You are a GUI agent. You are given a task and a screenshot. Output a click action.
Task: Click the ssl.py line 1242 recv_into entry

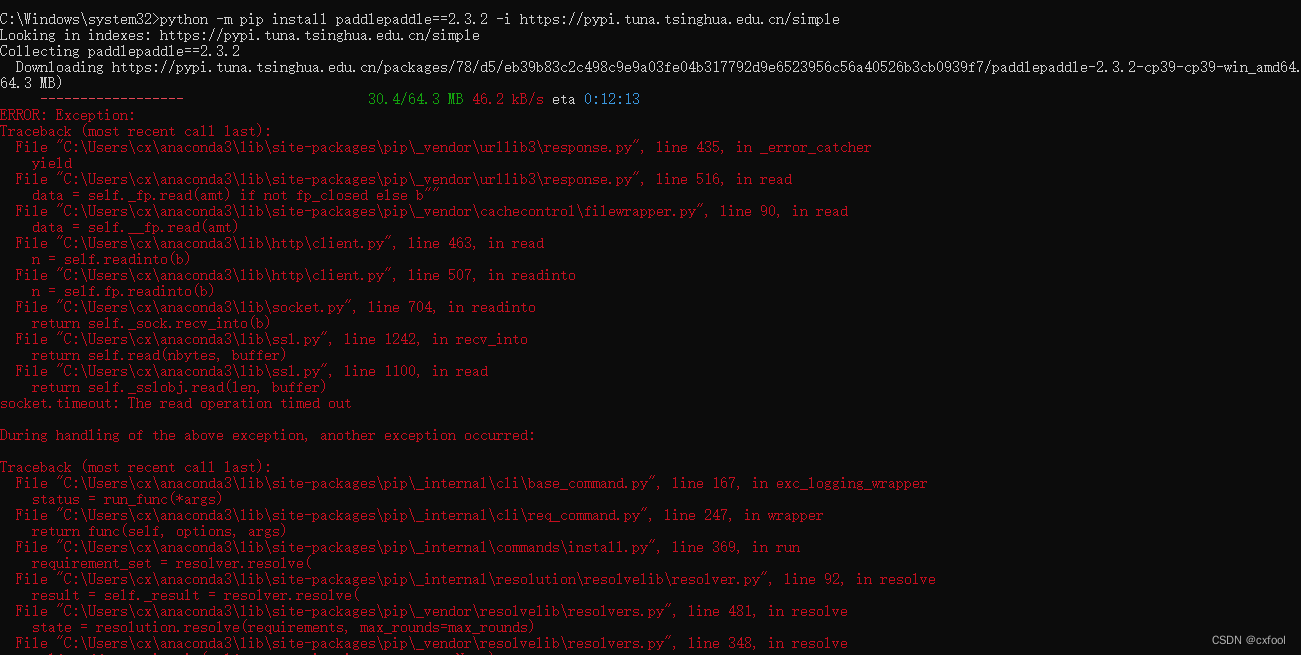[x=265, y=339]
